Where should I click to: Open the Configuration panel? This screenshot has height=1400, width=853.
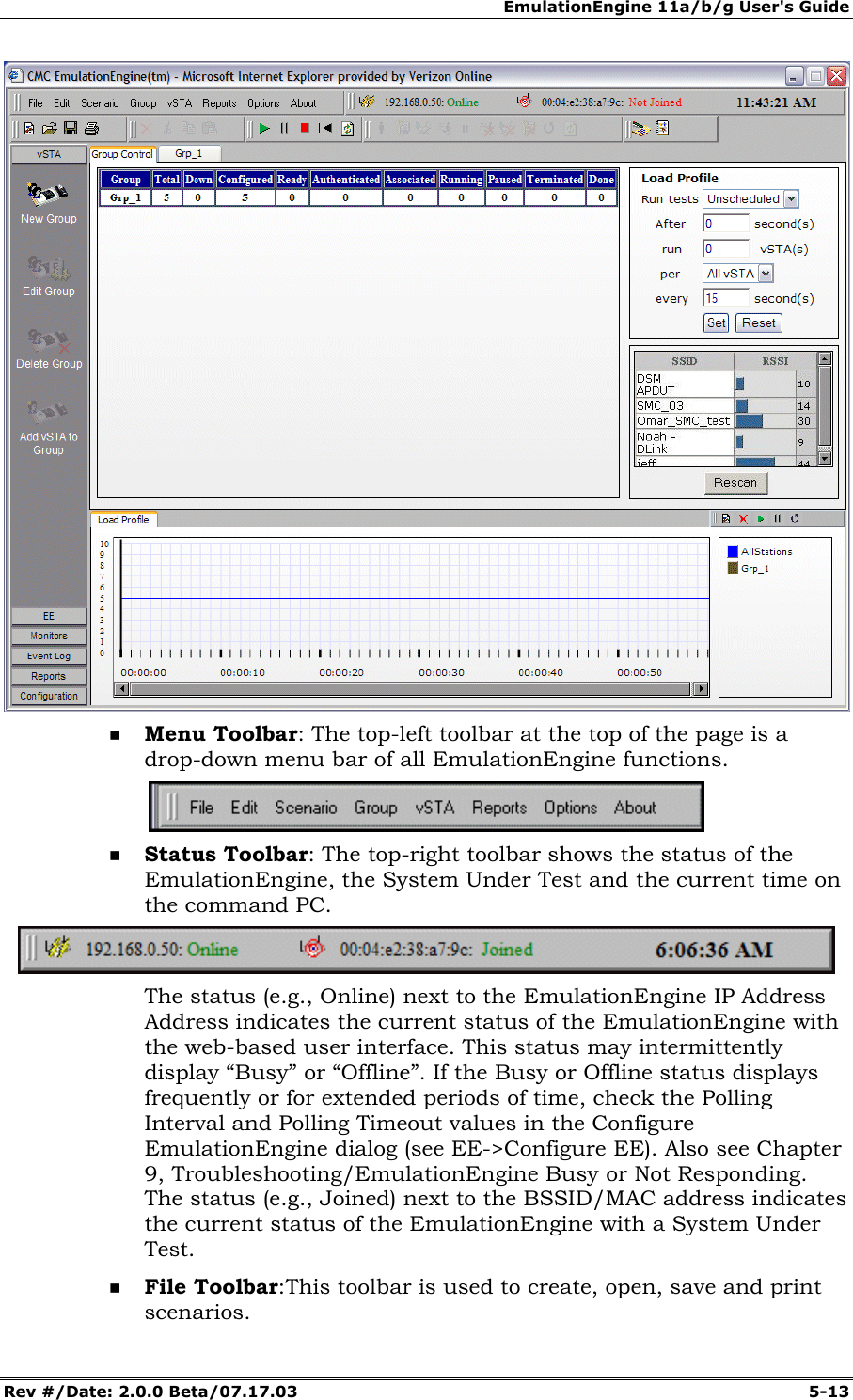coord(48,696)
